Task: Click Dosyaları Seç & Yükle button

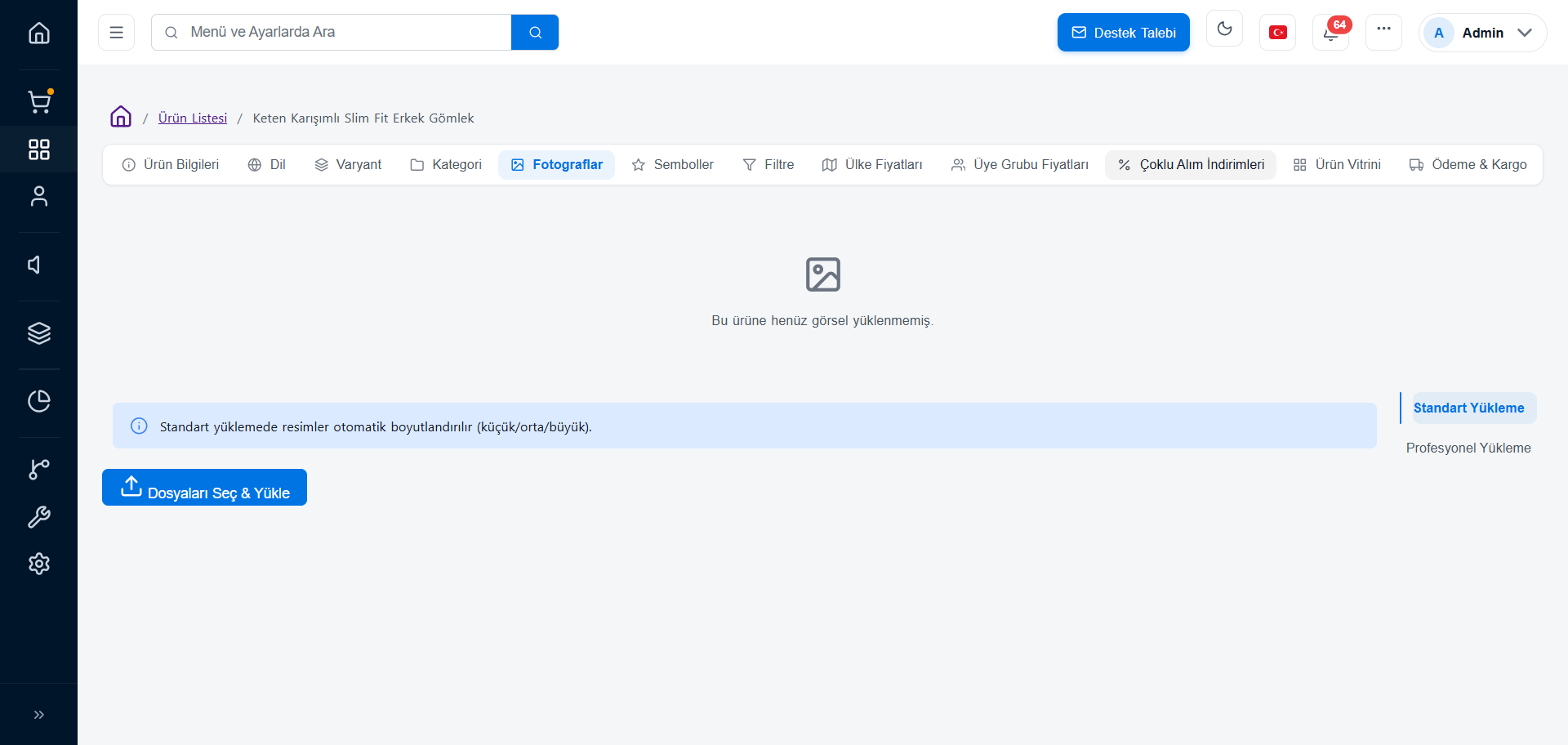Action: pos(204,488)
